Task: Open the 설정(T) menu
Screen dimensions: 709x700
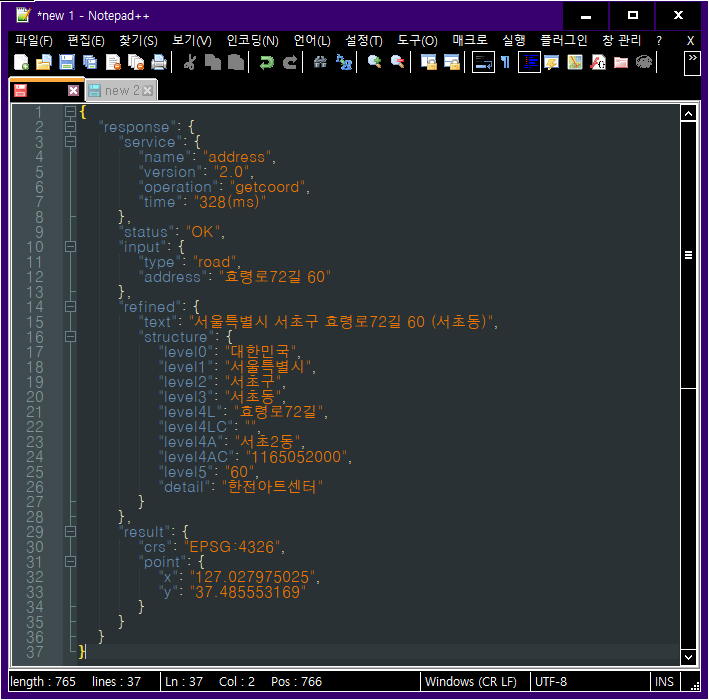Action: click(x=364, y=41)
